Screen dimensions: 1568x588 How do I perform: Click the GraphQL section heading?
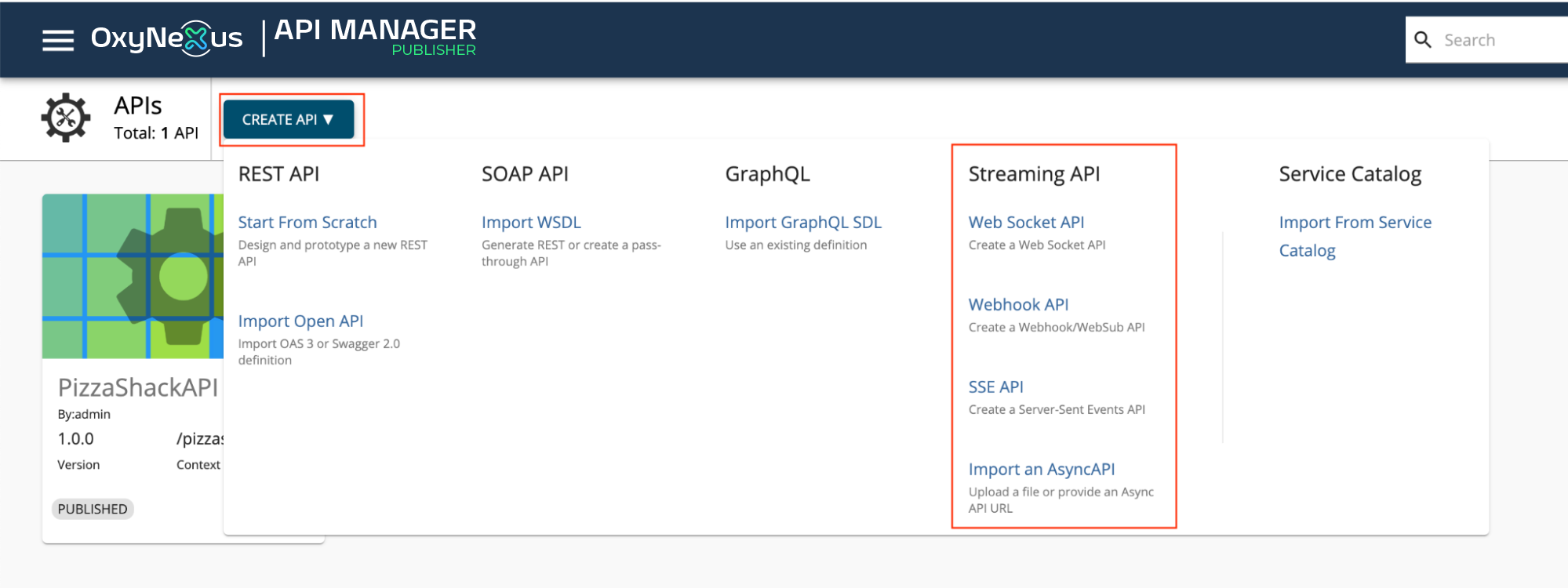[x=767, y=174]
